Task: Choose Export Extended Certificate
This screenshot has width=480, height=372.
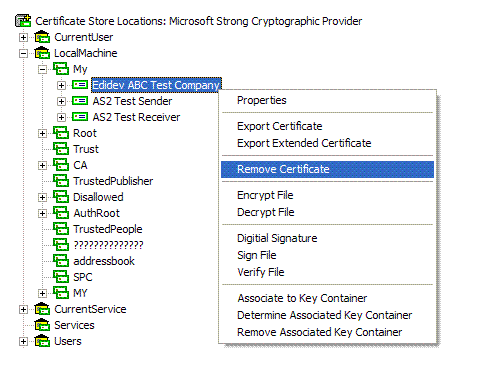Action: point(327,143)
